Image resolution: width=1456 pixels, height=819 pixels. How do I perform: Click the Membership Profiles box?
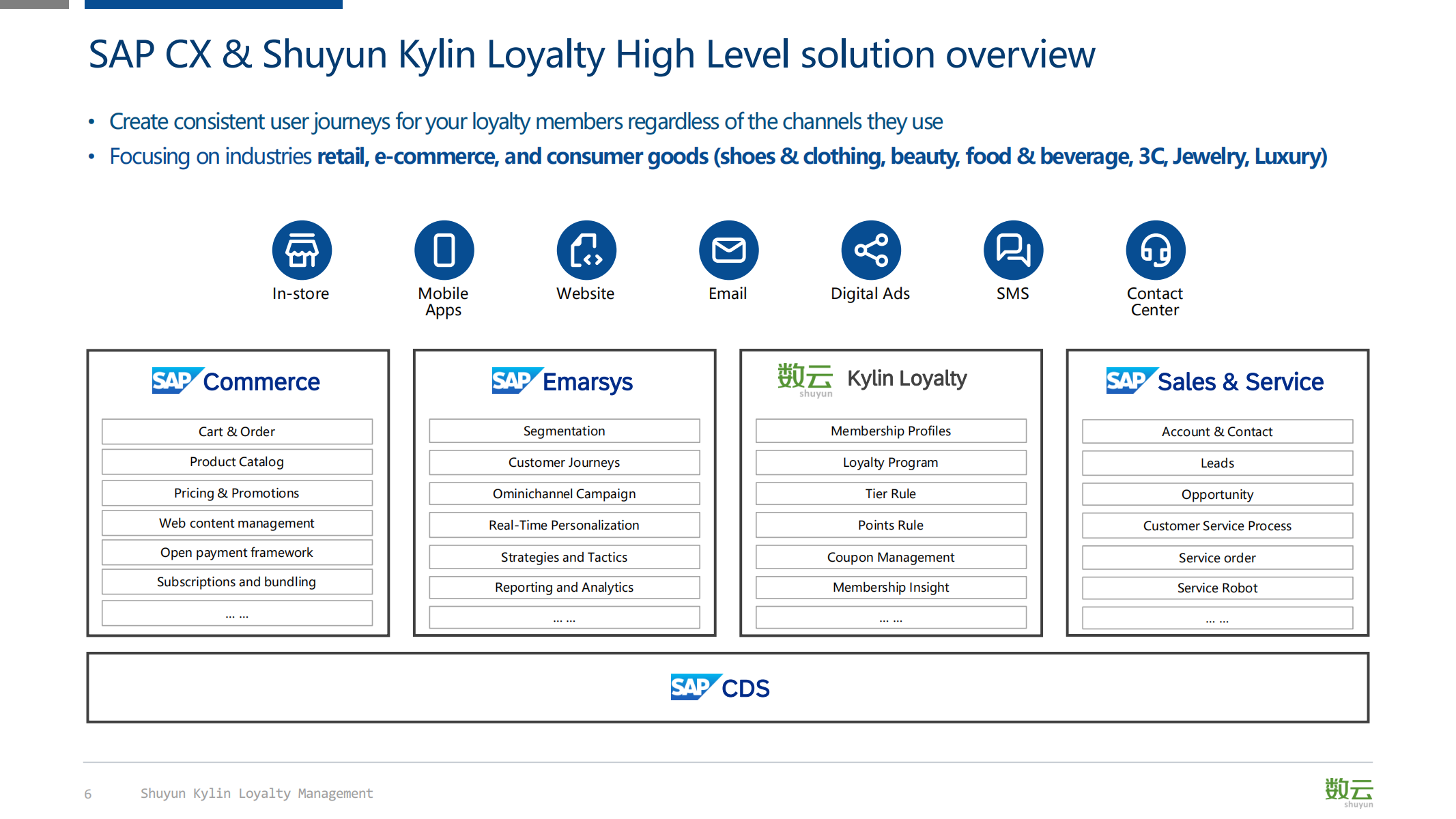click(891, 431)
